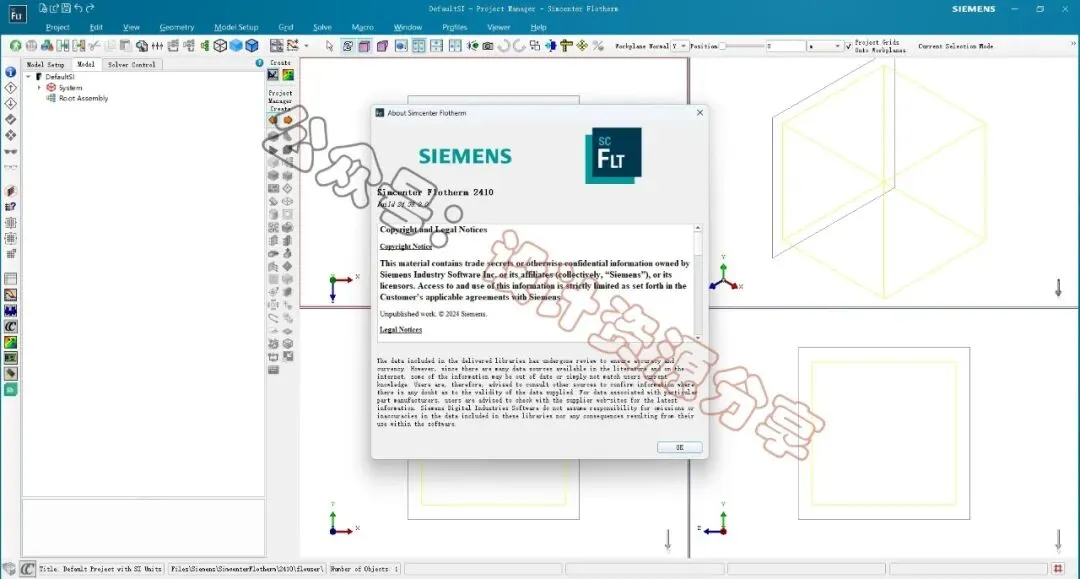The width and height of the screenshot is (1080, 579).
Task: Click the down-arrow diamond icon in the left sidebar
Action: (x=10, y=103)
